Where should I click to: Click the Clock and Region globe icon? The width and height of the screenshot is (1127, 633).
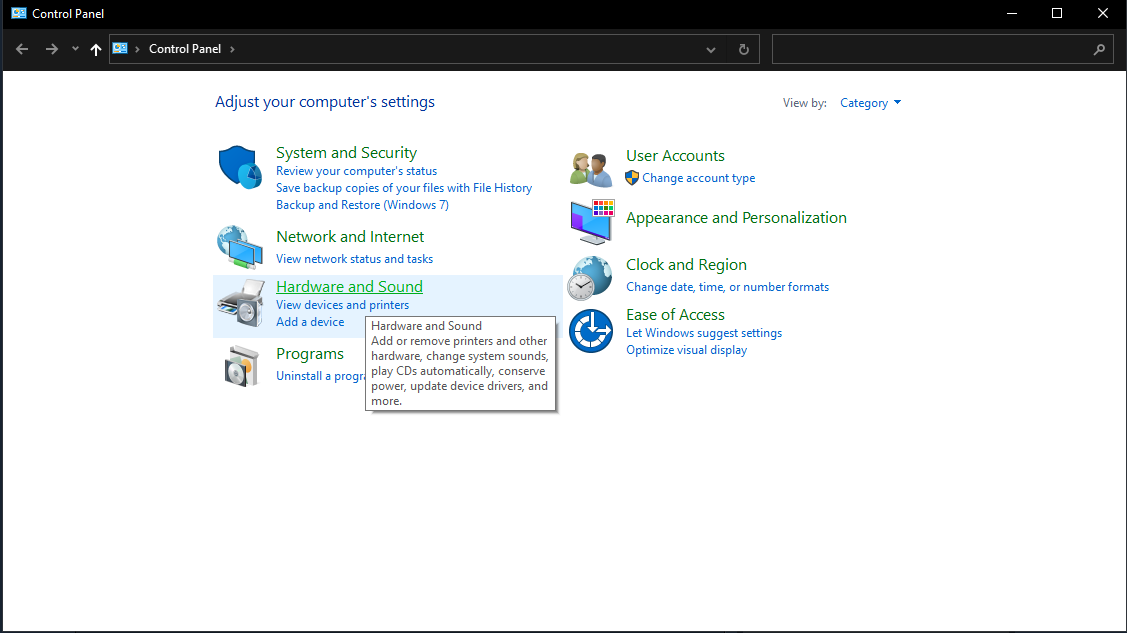(x=590, y=277)
